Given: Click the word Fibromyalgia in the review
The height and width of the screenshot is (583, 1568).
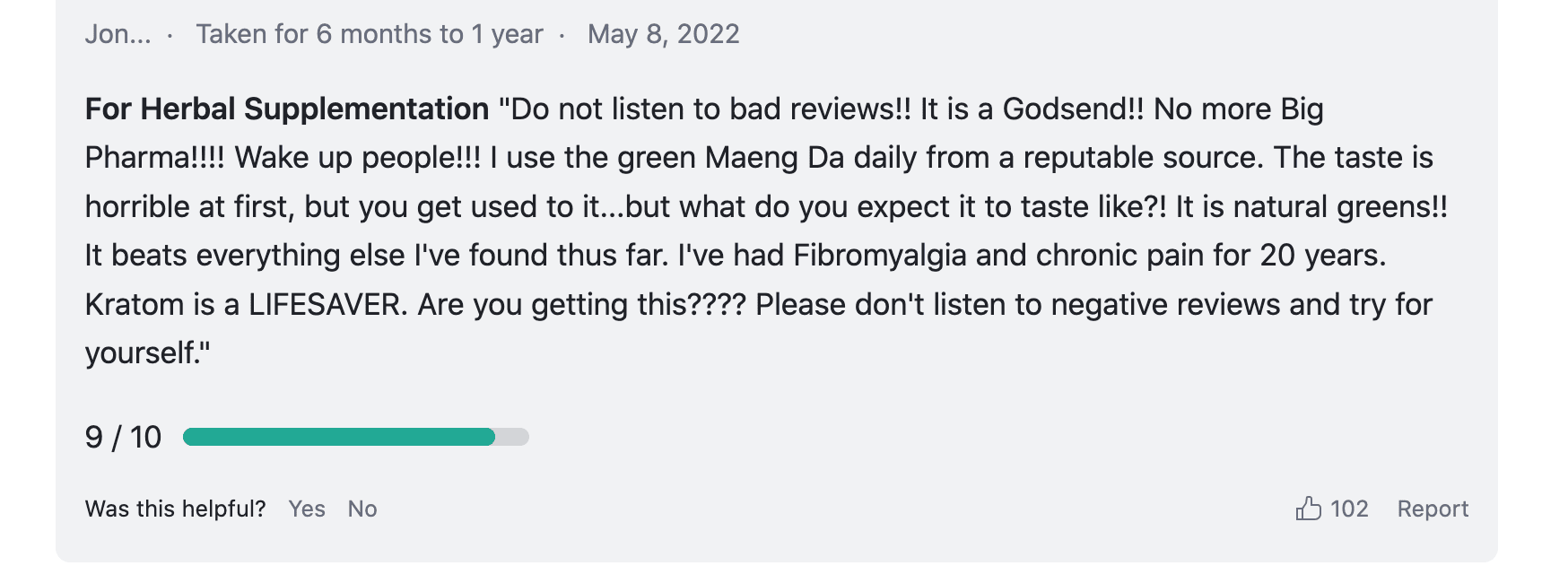Looking at the screenshot, I should 880,255.
